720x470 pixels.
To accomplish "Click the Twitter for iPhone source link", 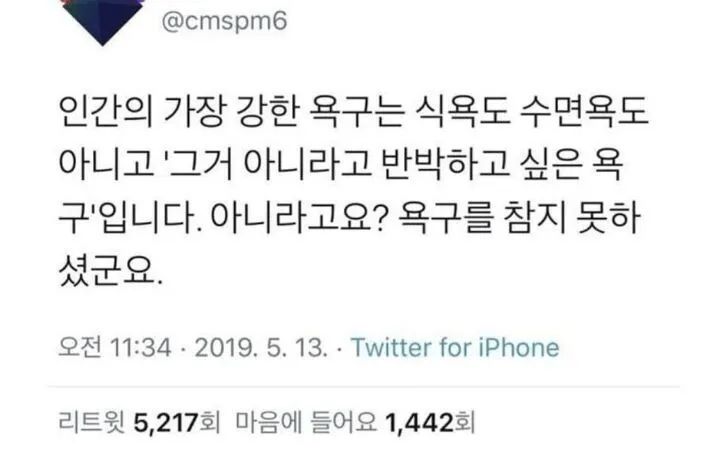I will click(x=457, y=349).
